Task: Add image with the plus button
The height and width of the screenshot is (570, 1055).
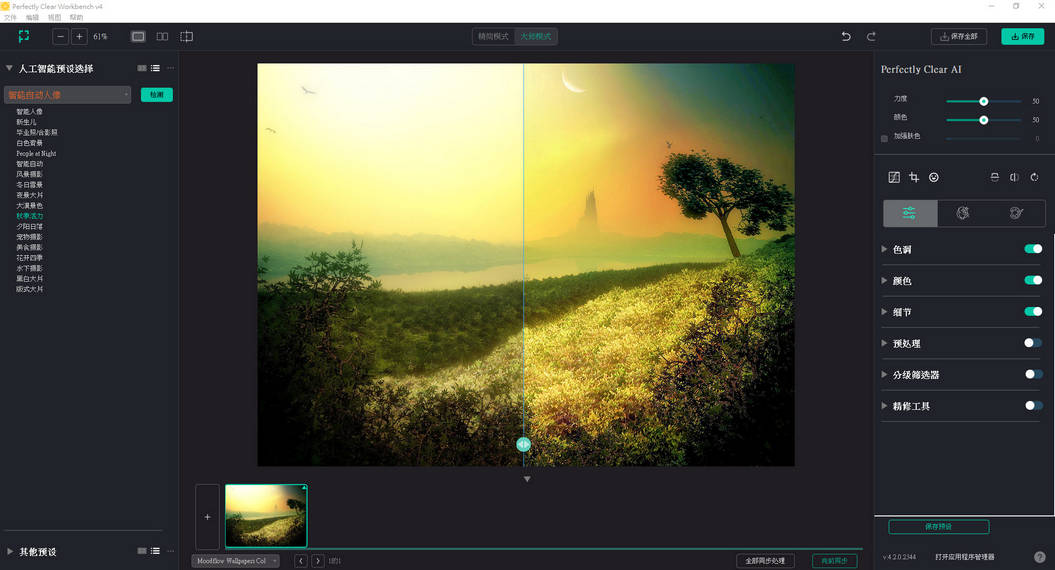Action: click(207, 517)
